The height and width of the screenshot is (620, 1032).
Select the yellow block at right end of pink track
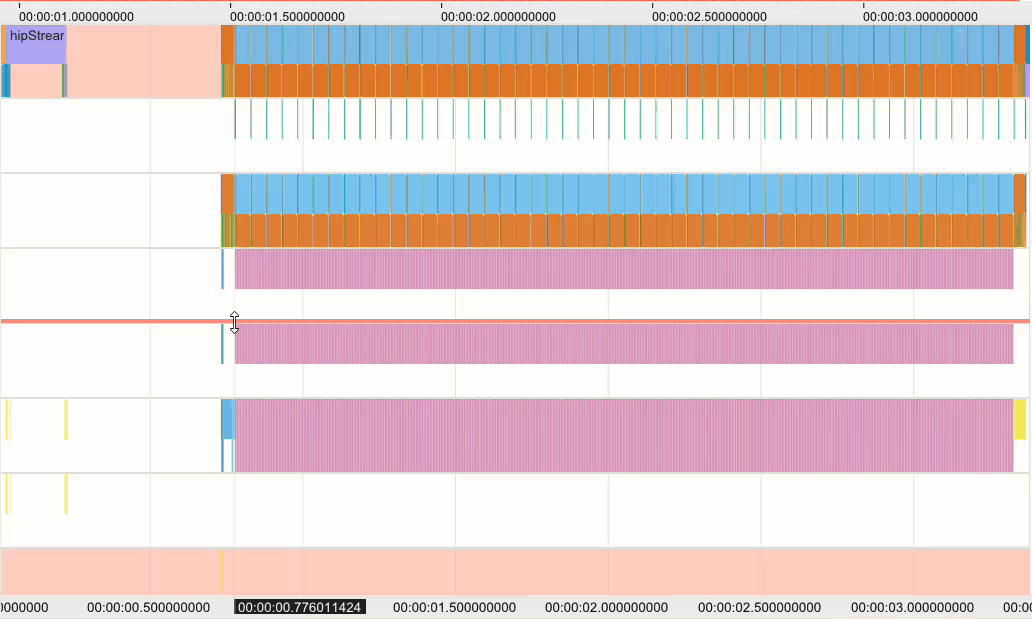[x=1020, y=419]
